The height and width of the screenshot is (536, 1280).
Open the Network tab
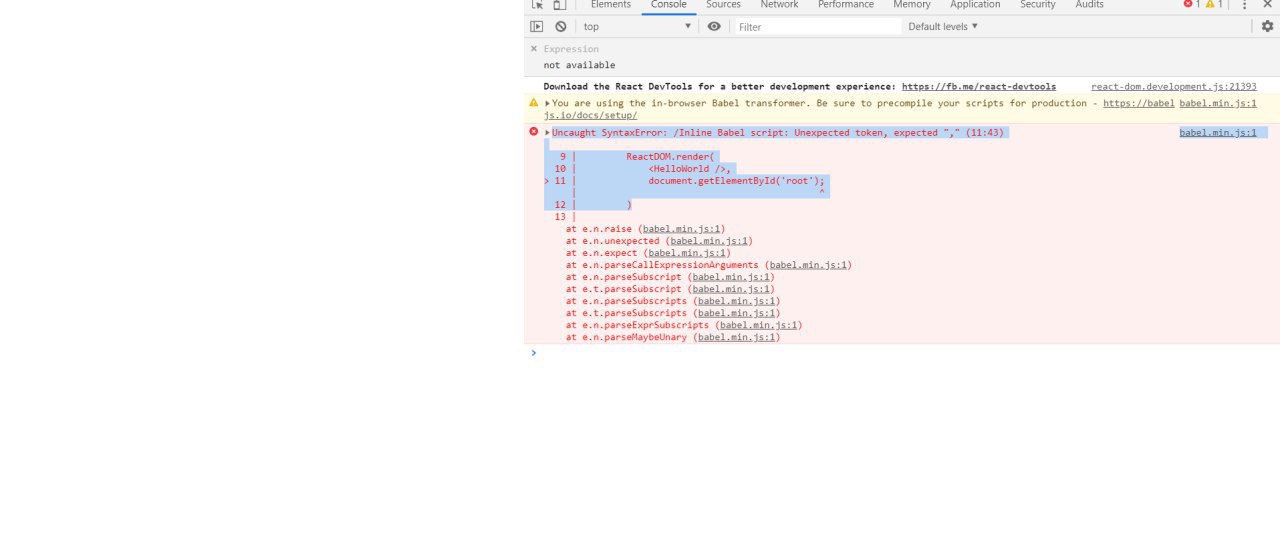coord(779,5)
